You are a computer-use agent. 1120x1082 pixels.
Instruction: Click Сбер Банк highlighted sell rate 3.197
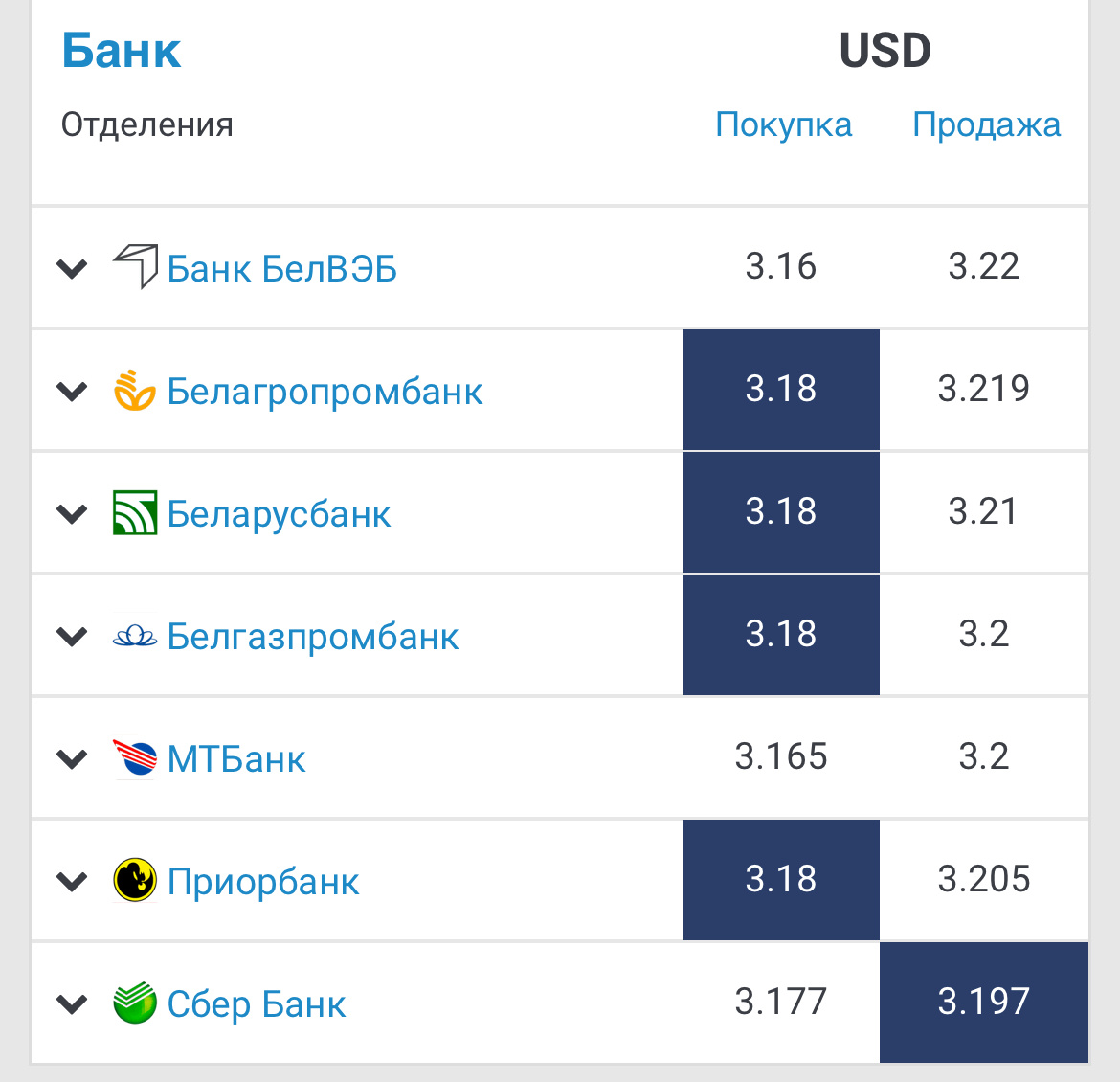(983, 1002)
